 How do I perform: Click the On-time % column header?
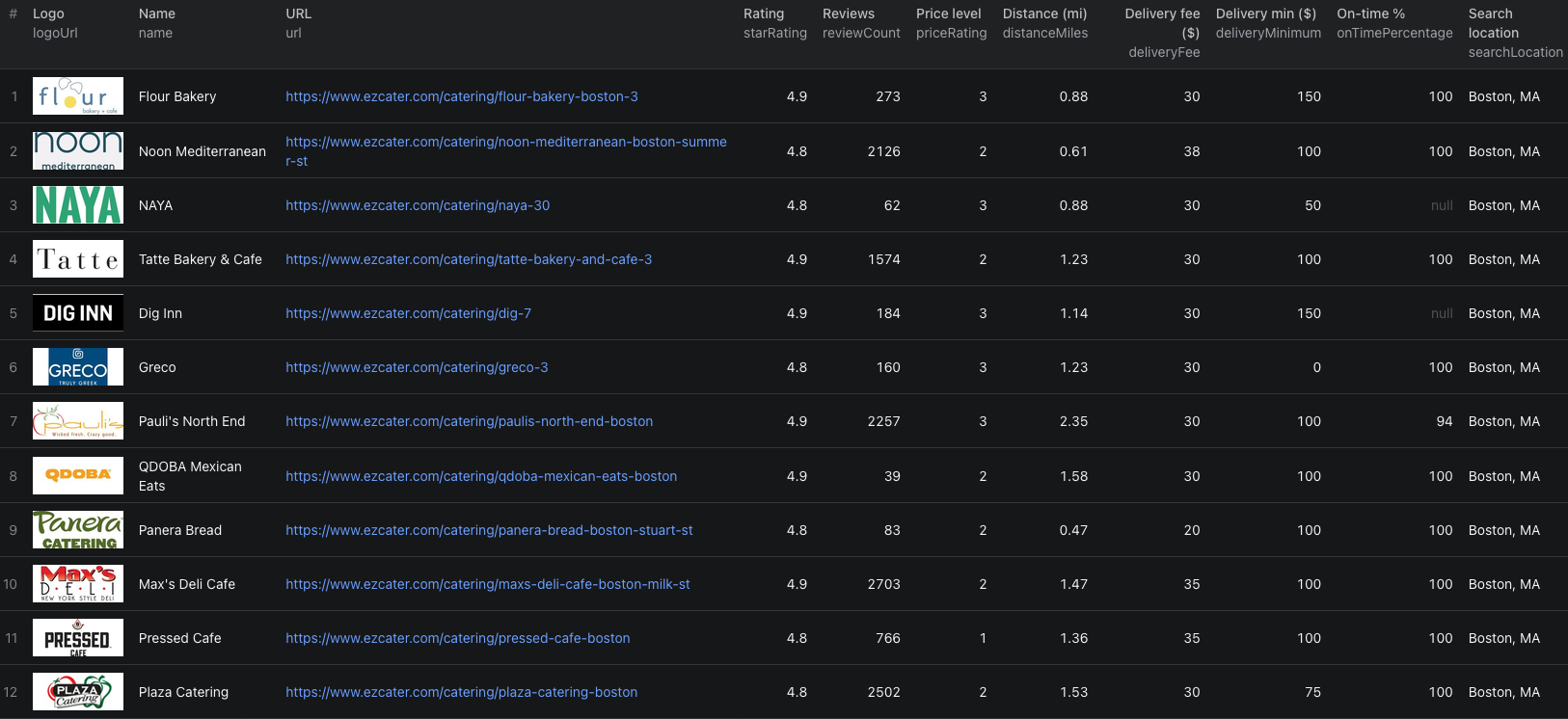tap(1394, 23)
